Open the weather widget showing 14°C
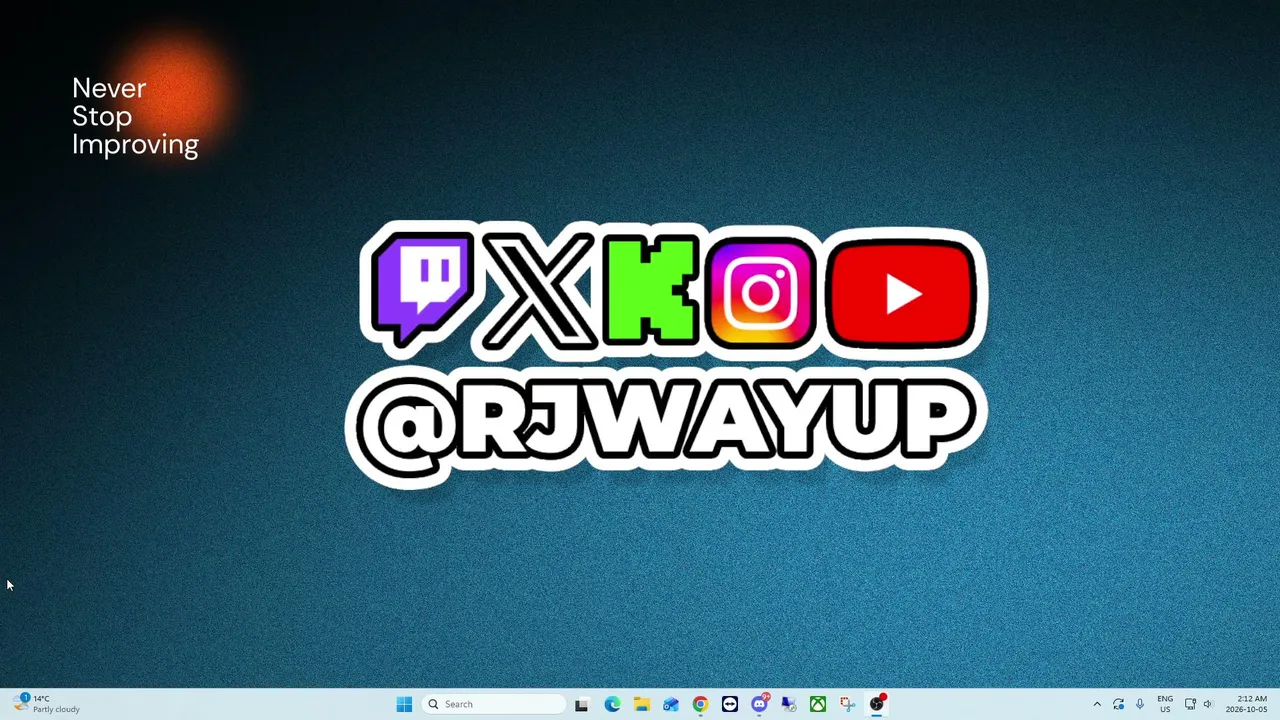 click(x=48, y=704)
